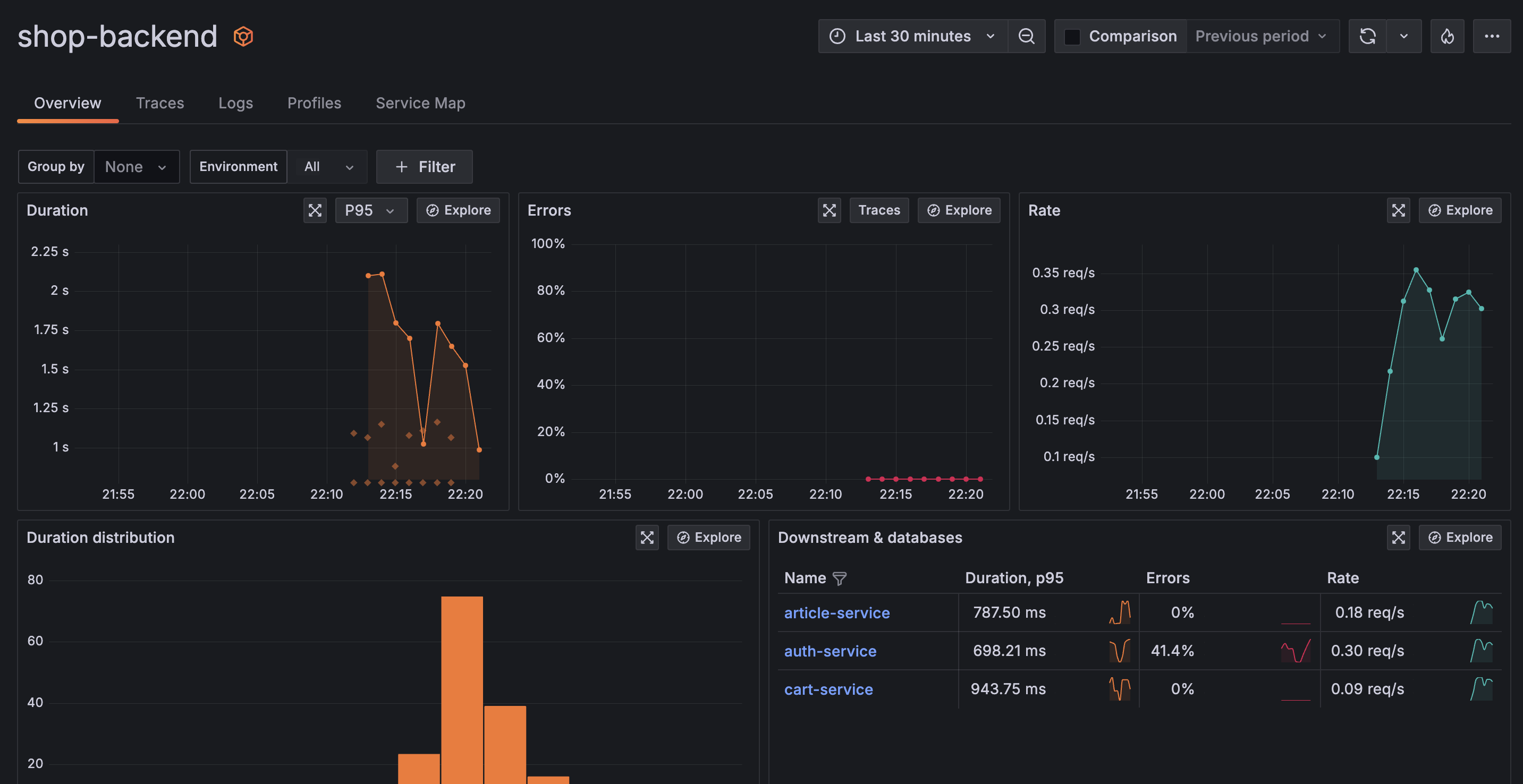Enable the Comparison toggle
The width and height of the screenshot is (1523, 784).
click(x=1072, y=36)
